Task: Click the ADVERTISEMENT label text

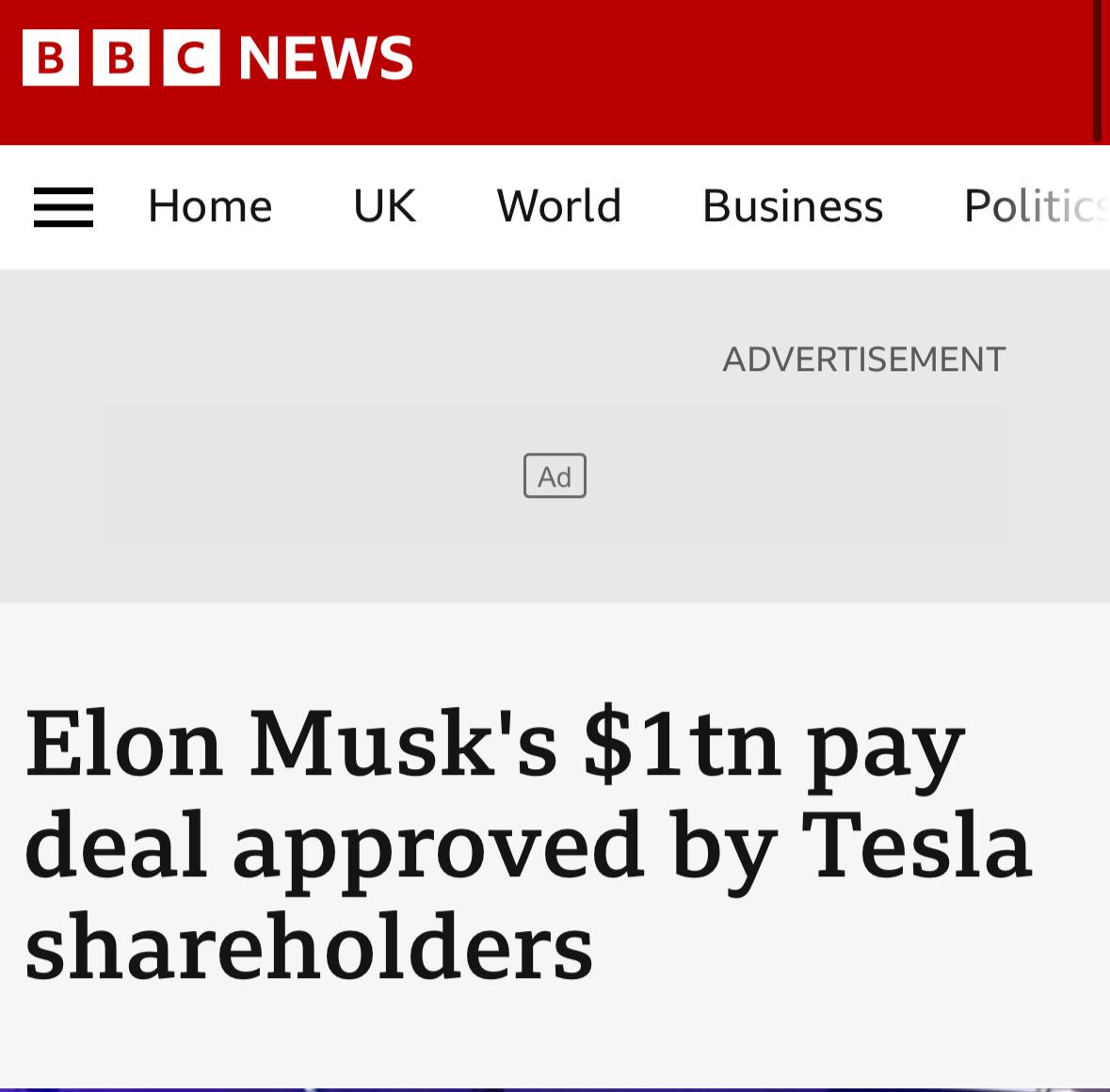Action: [863, 360]
